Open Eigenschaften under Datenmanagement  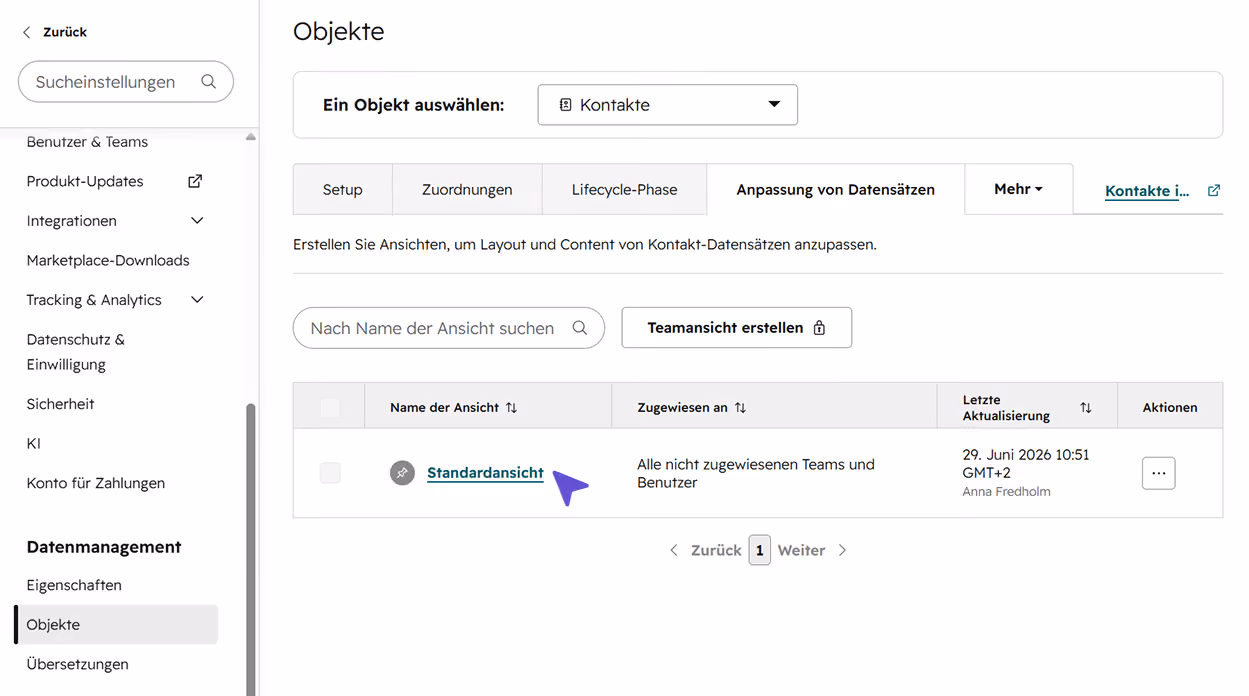pyautogui.click(x=74, y=585)
